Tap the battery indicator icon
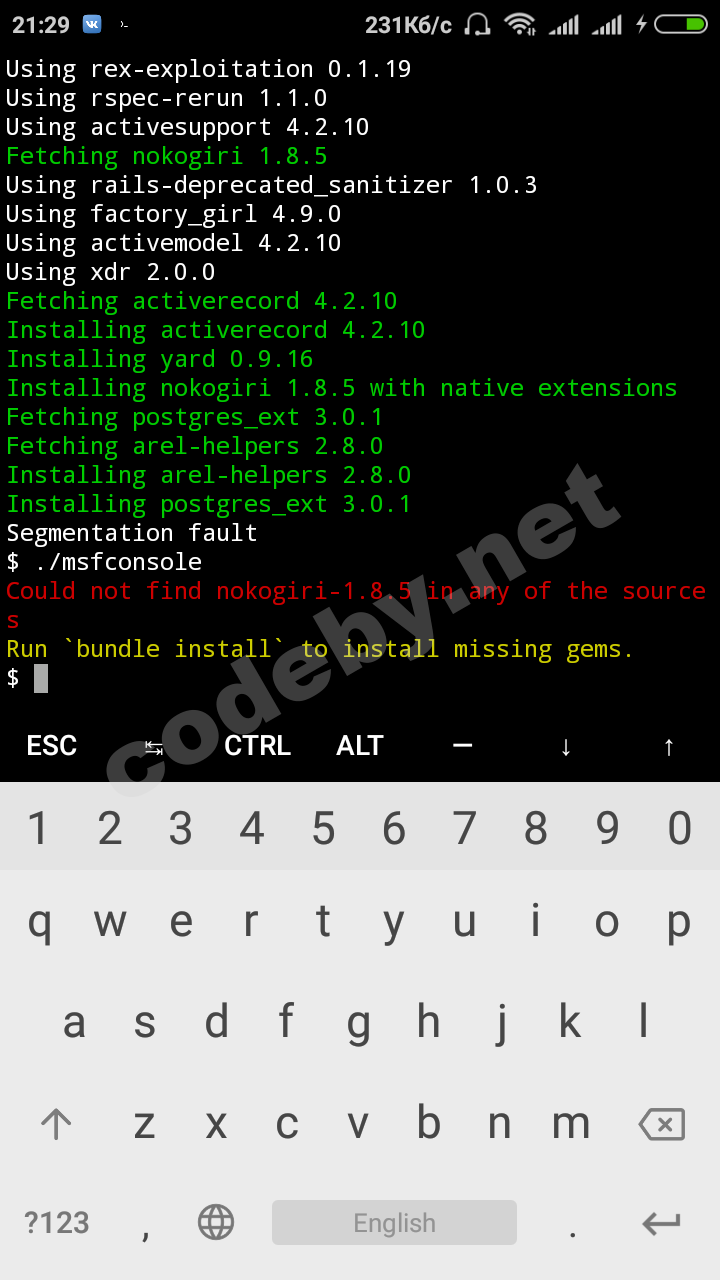 pyautogui.click(x=681, y=25)
